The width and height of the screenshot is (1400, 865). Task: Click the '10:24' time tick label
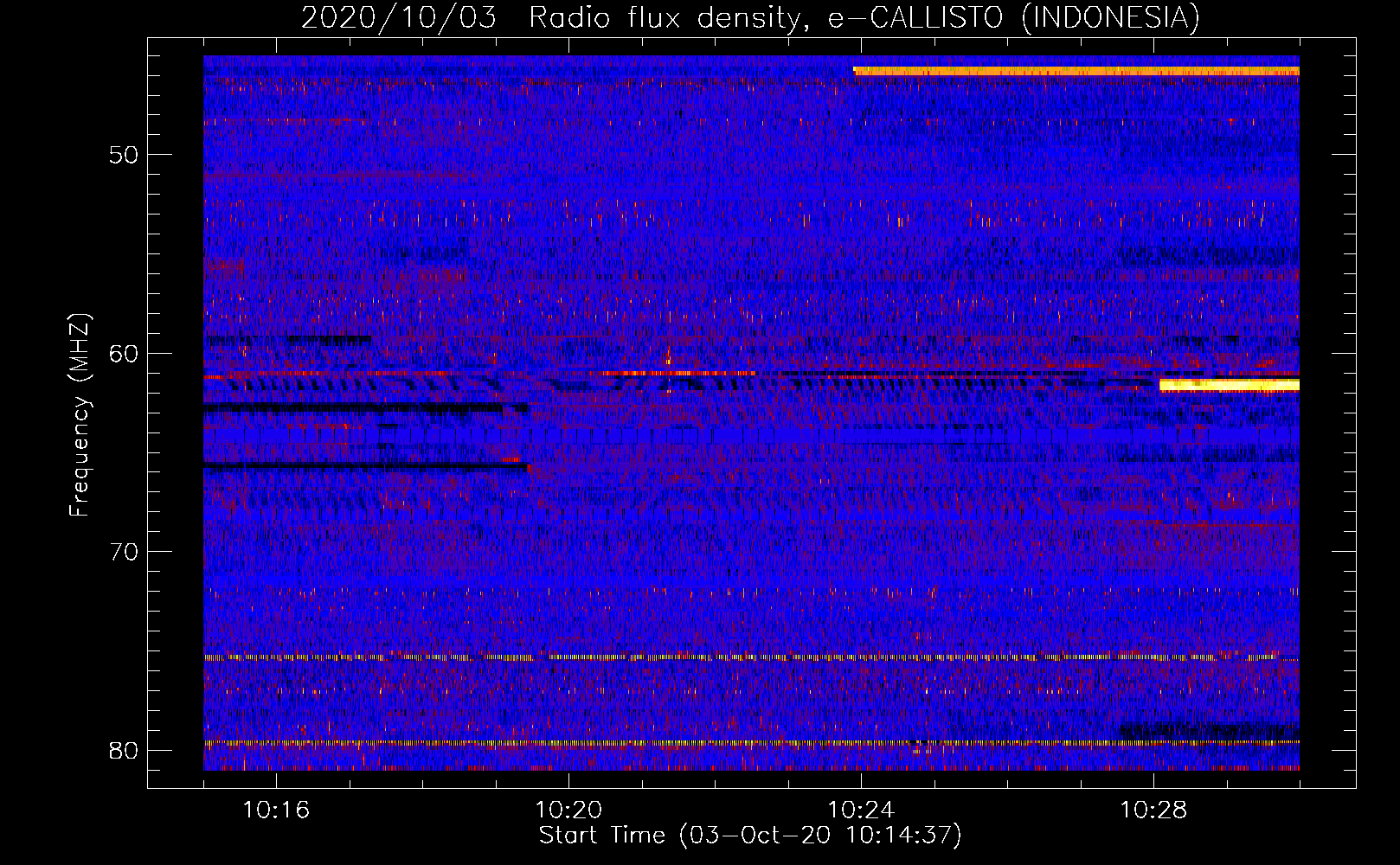coord(861,811)
